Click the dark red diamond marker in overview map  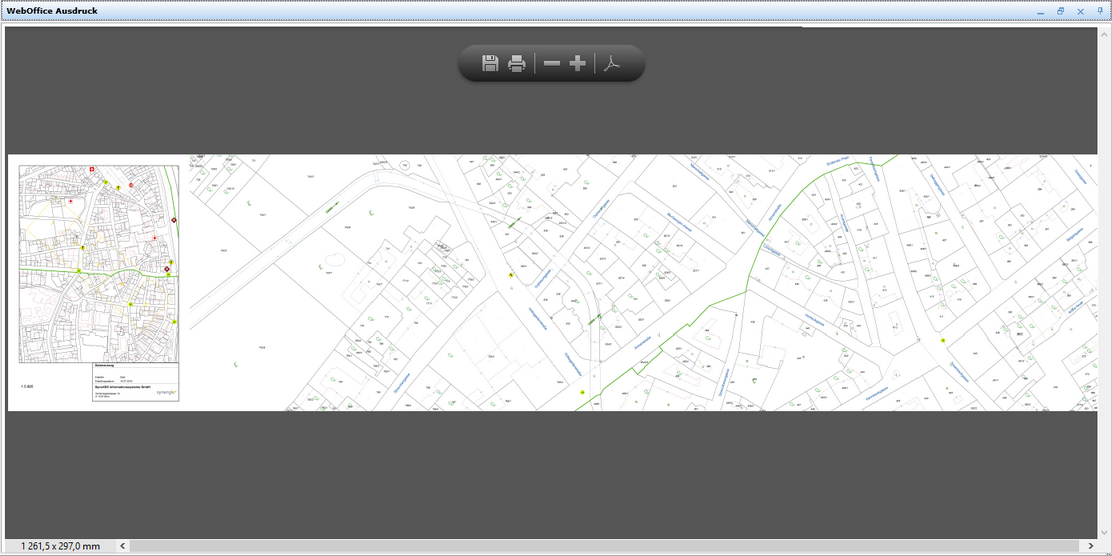click(x=174, y=219)
